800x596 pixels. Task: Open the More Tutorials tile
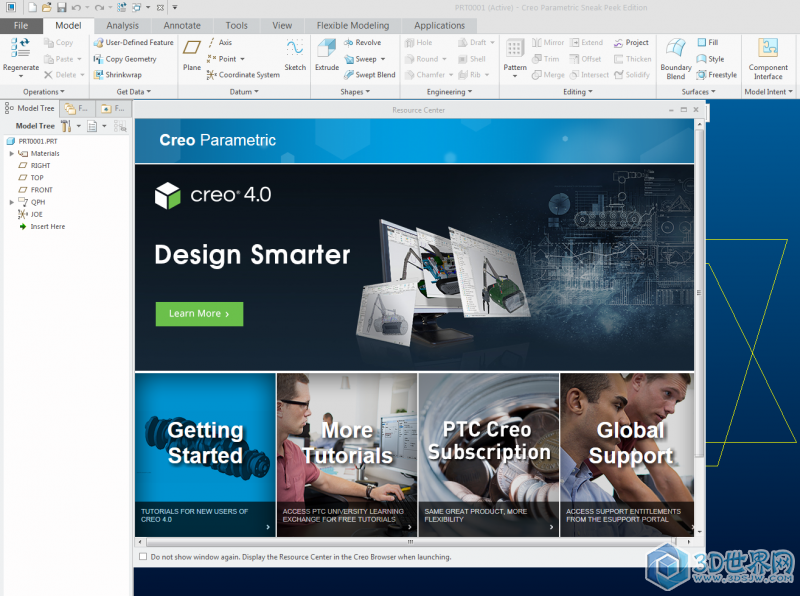pos(347,455)
